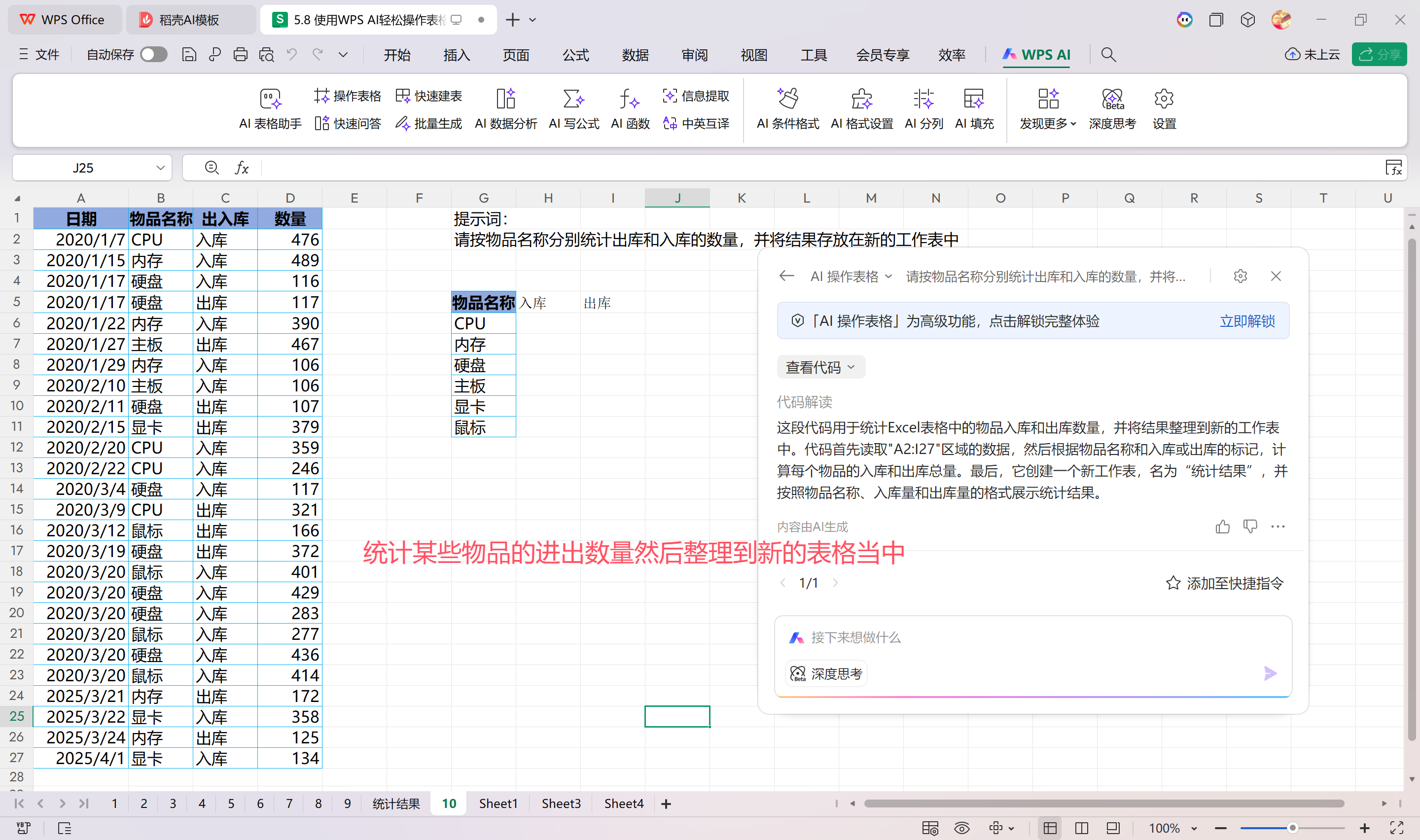Go back in AI panel

pyautogui.click(x=786, y=276)
